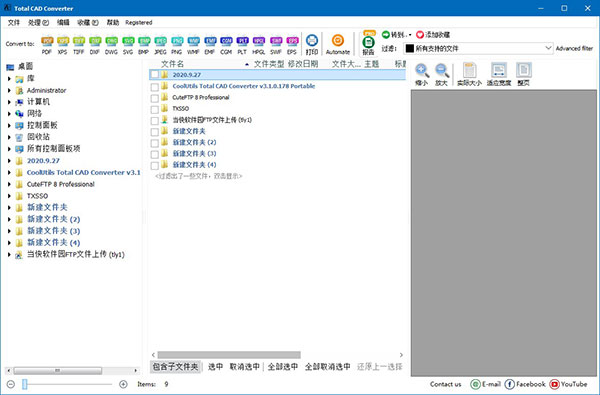Check the 新建文件夹 (2) checkbox

(x=154, y=143)
